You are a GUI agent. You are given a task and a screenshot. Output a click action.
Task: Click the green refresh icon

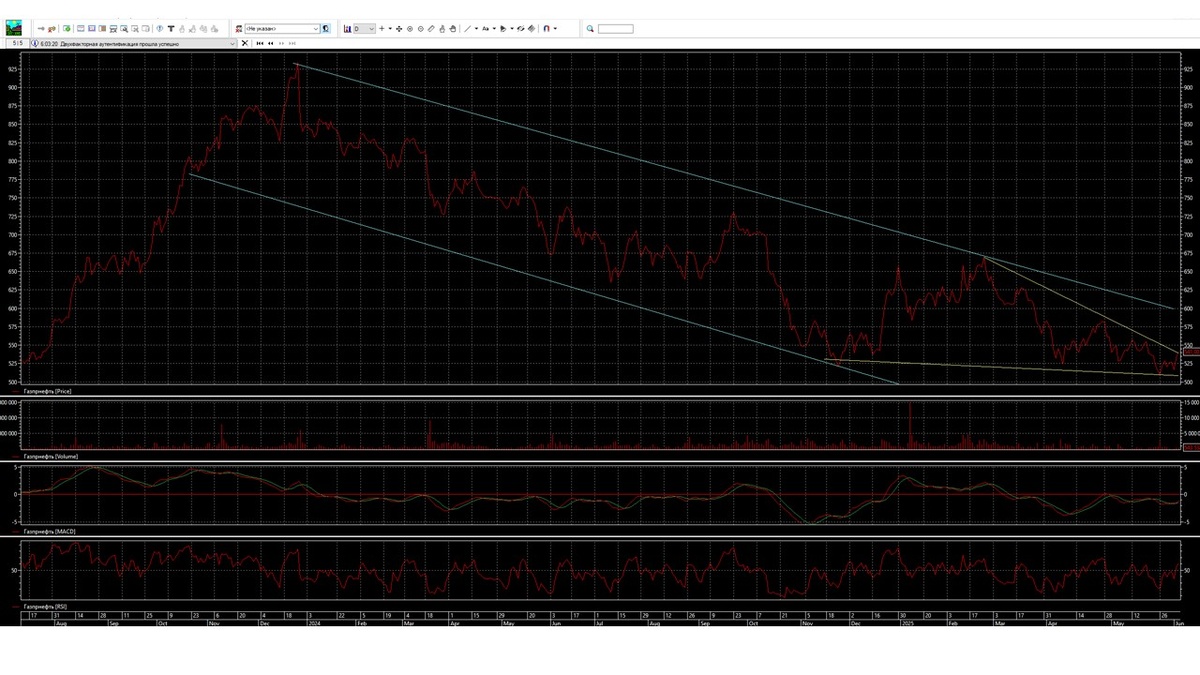click(66, 29)
